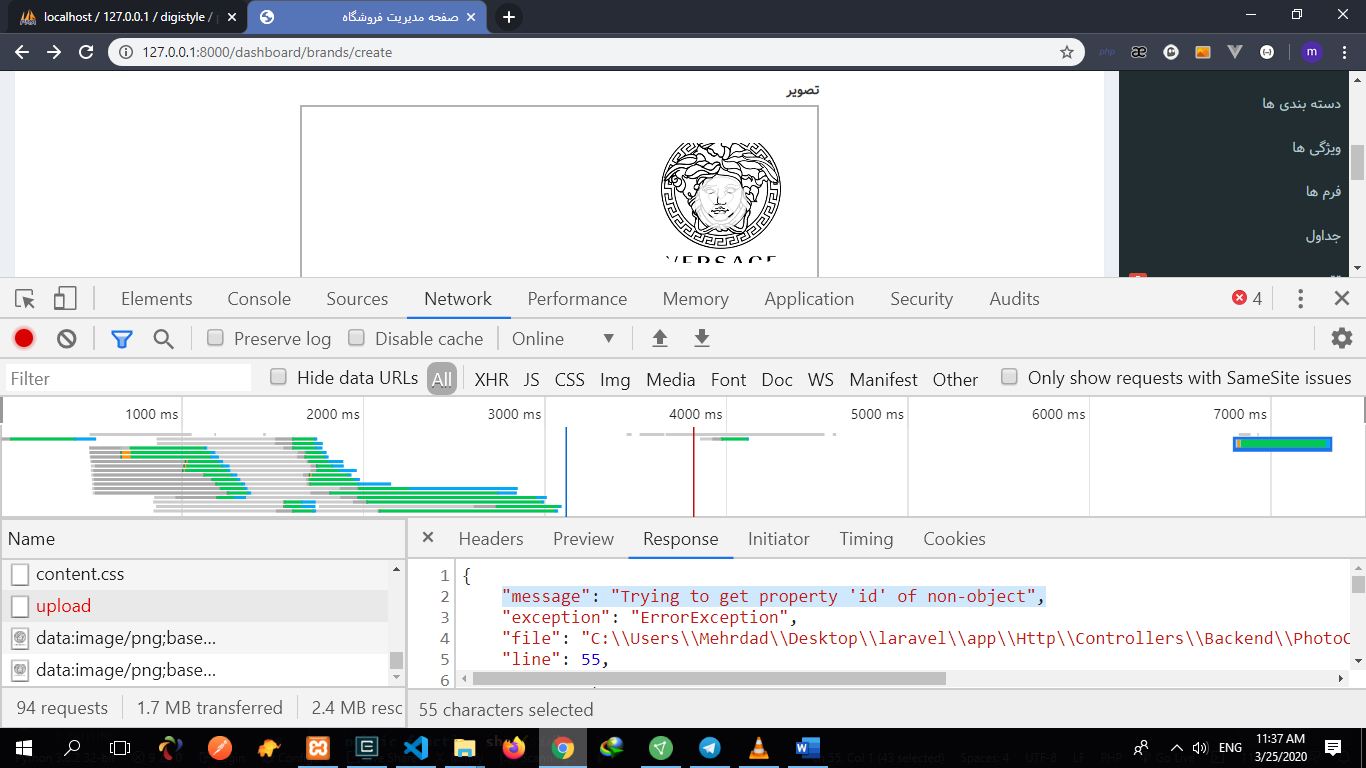Switch to the Security panel

click(921, 299)
